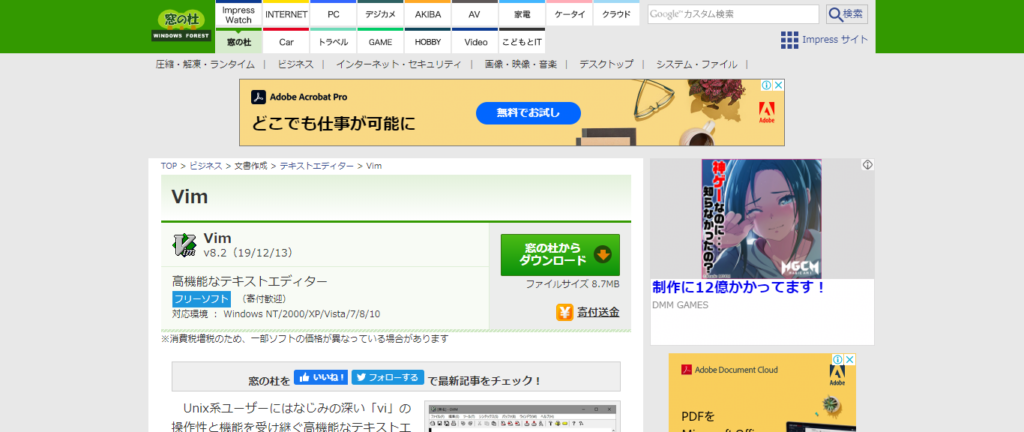Select the 窓の杜 tab

(x=238, y=42)
